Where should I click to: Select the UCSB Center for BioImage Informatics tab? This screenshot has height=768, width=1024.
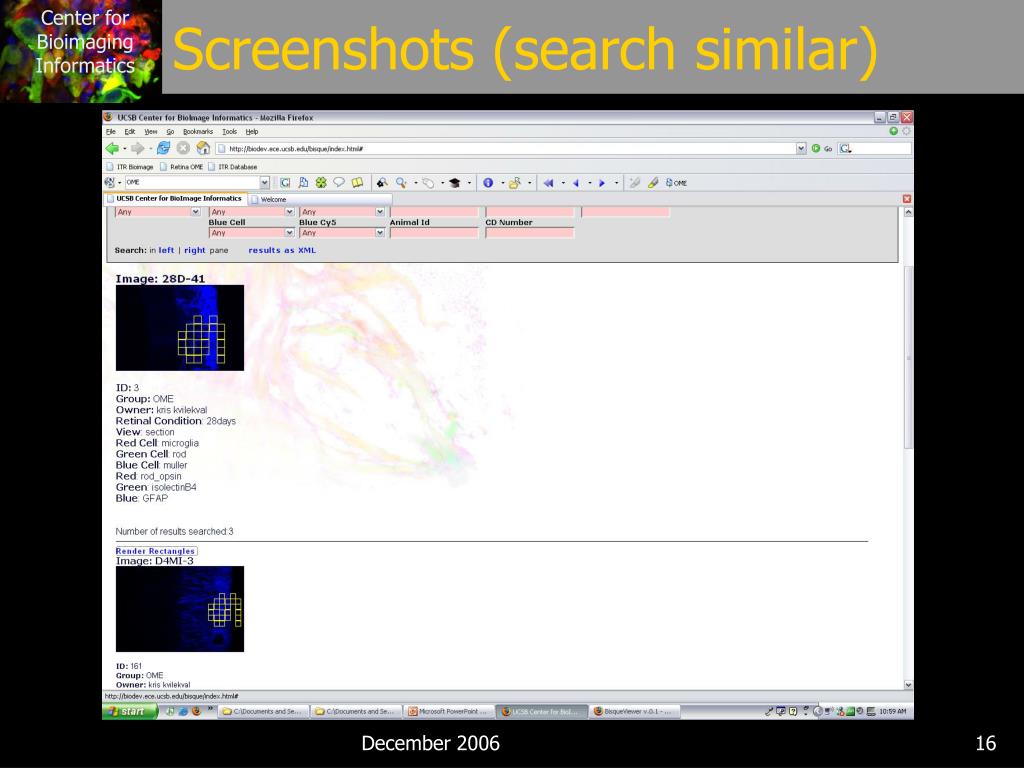pos(175,199)
